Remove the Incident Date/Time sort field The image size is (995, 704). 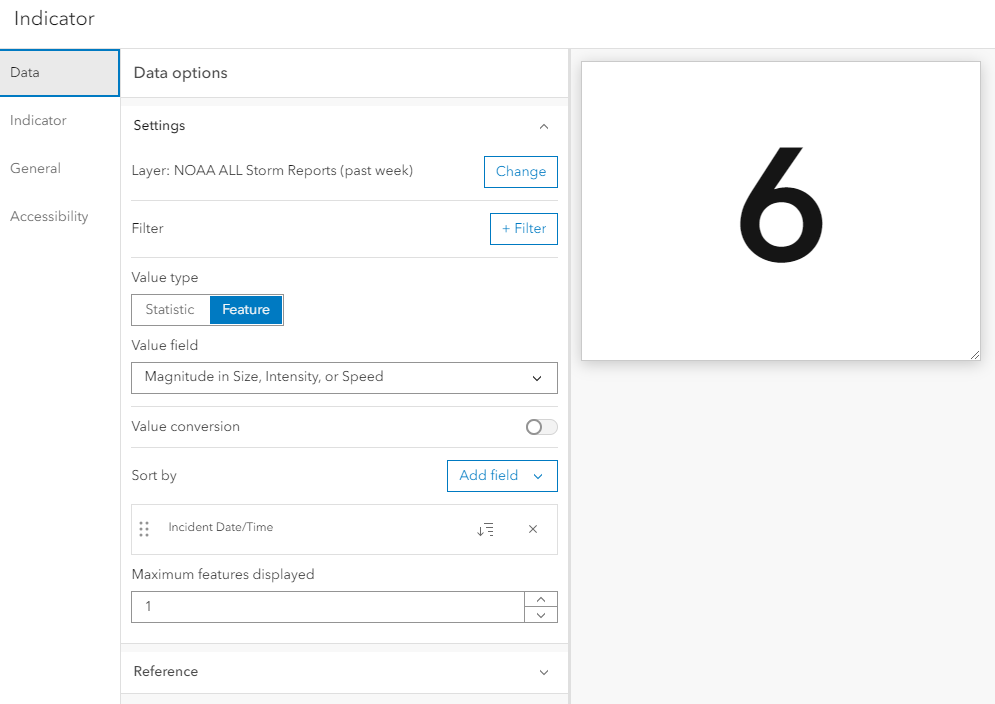point(532,529)
